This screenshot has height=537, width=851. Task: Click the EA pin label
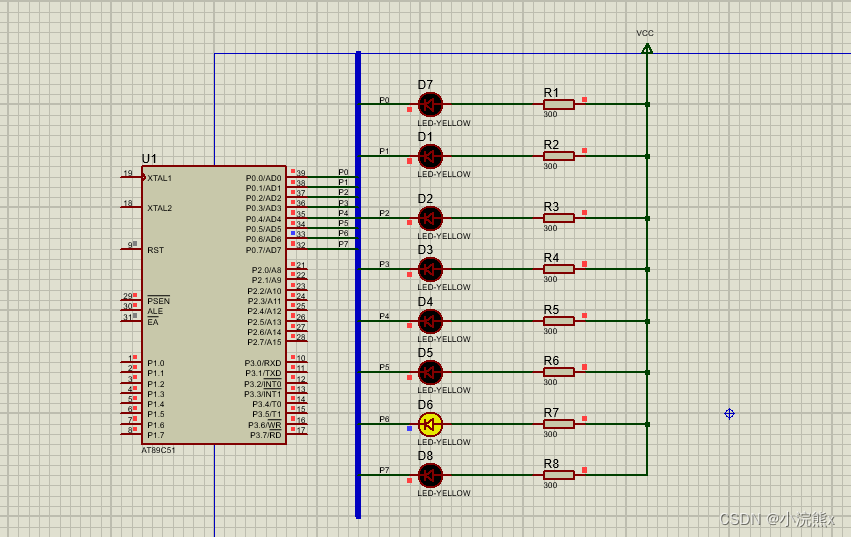pos(153,322)
